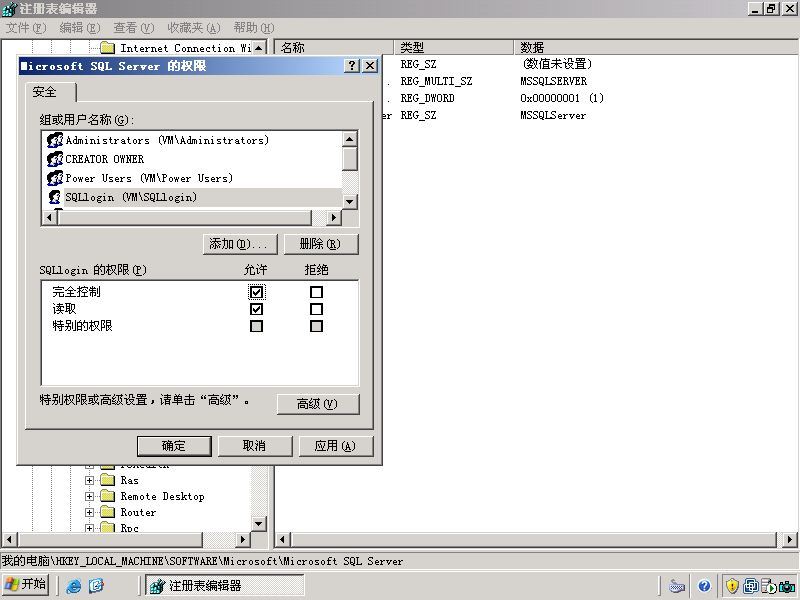800x600 pixels.
Task: Click the 0x00000001 (1) data value
Action: [x=562, y=98]
